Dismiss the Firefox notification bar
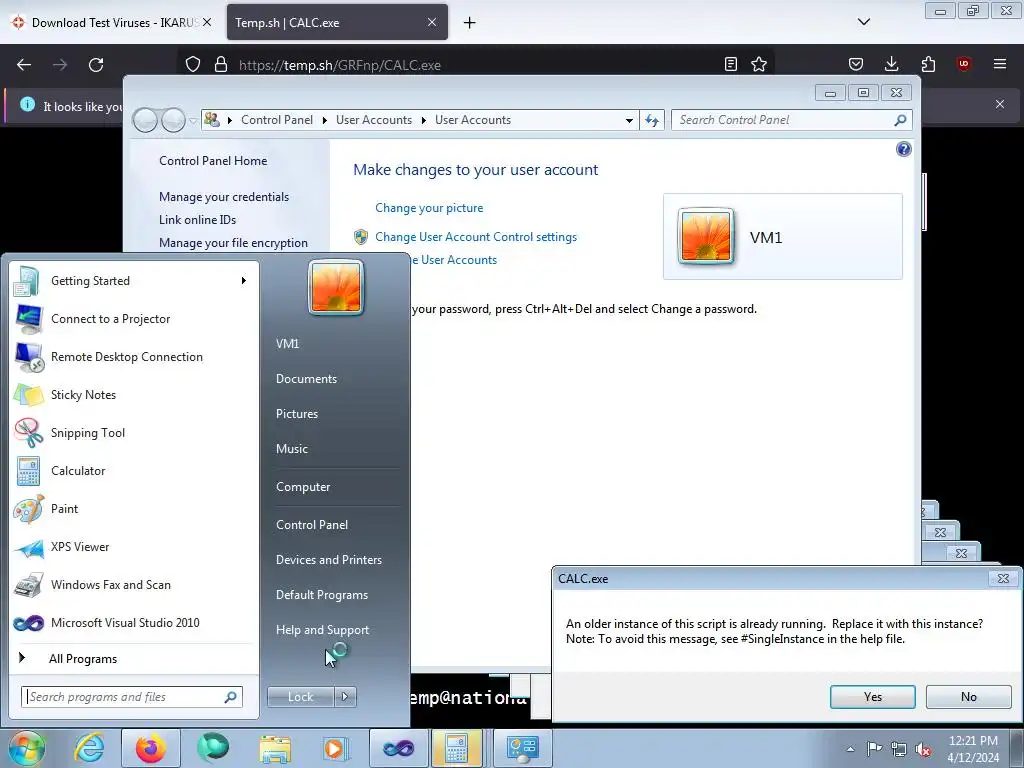This screenshot has width=1024, height=768. (x=999, y=104)
